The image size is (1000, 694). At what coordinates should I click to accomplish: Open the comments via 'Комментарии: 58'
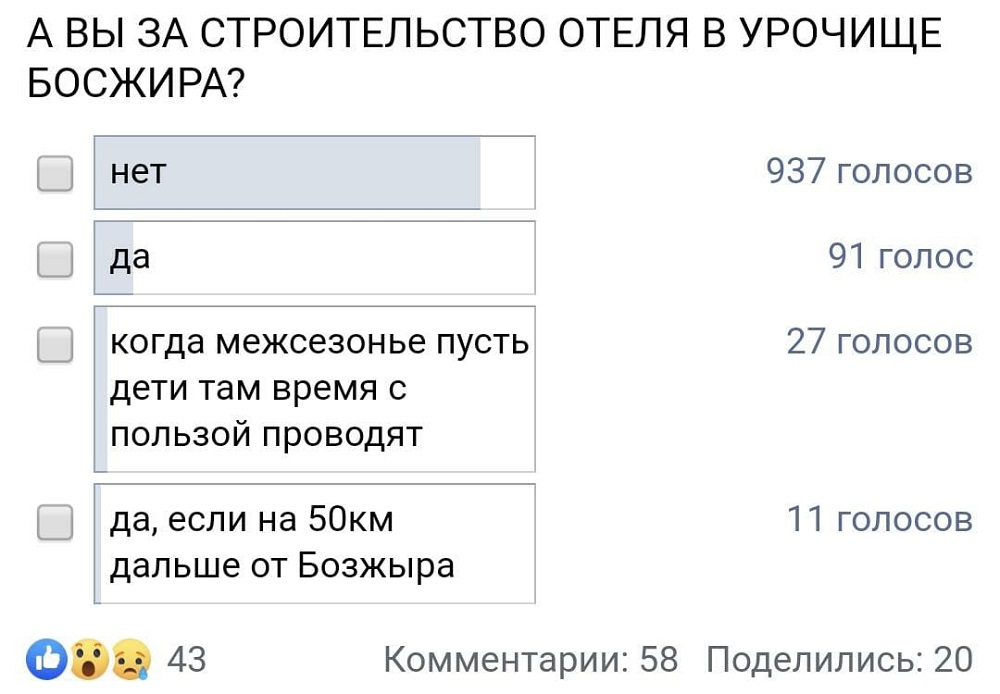coord(530,660)
